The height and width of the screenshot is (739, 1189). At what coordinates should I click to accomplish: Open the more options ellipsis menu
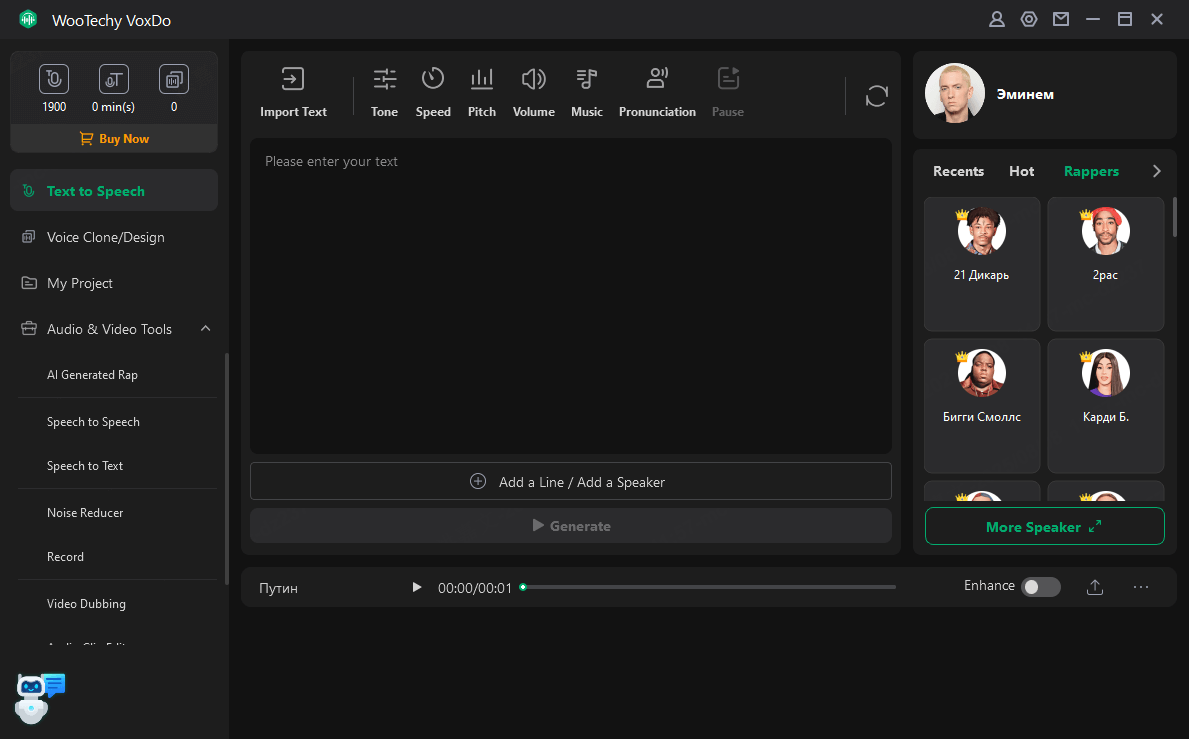click(1141, 587)
